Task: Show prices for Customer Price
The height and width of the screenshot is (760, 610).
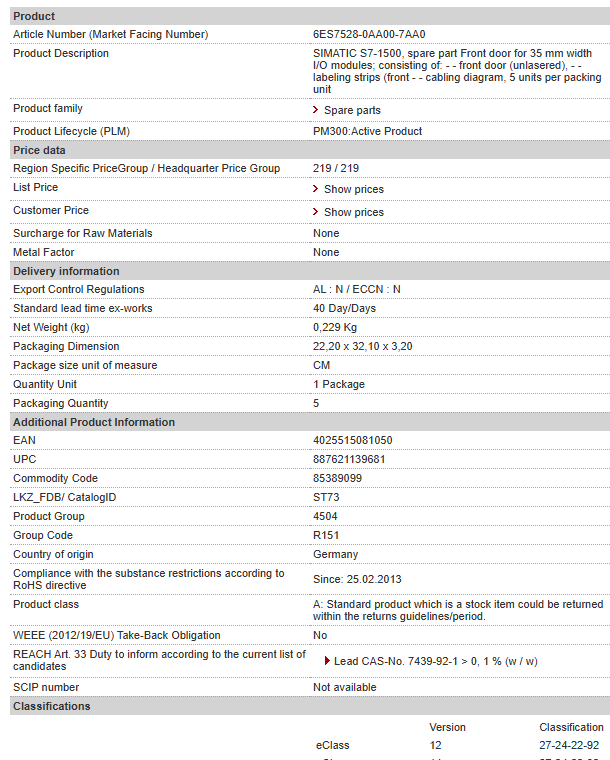Action: tap(353, 212)
